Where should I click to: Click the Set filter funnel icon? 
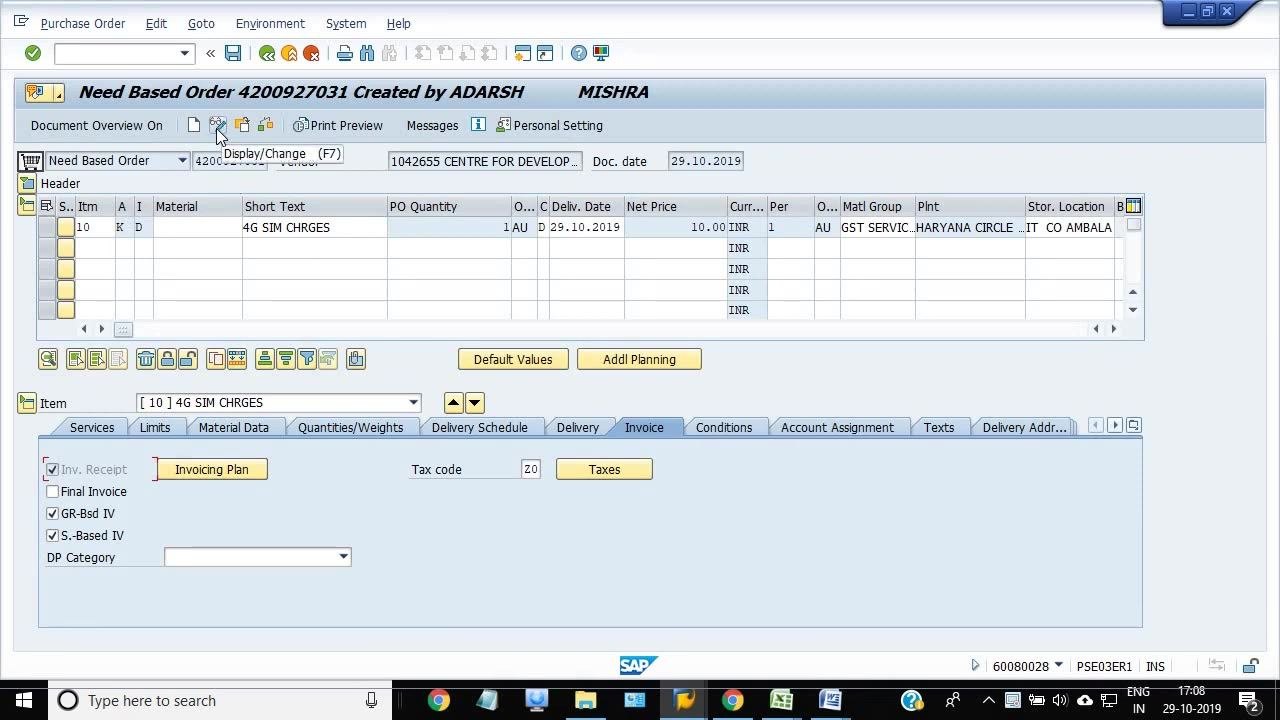(x=307, y=359)
